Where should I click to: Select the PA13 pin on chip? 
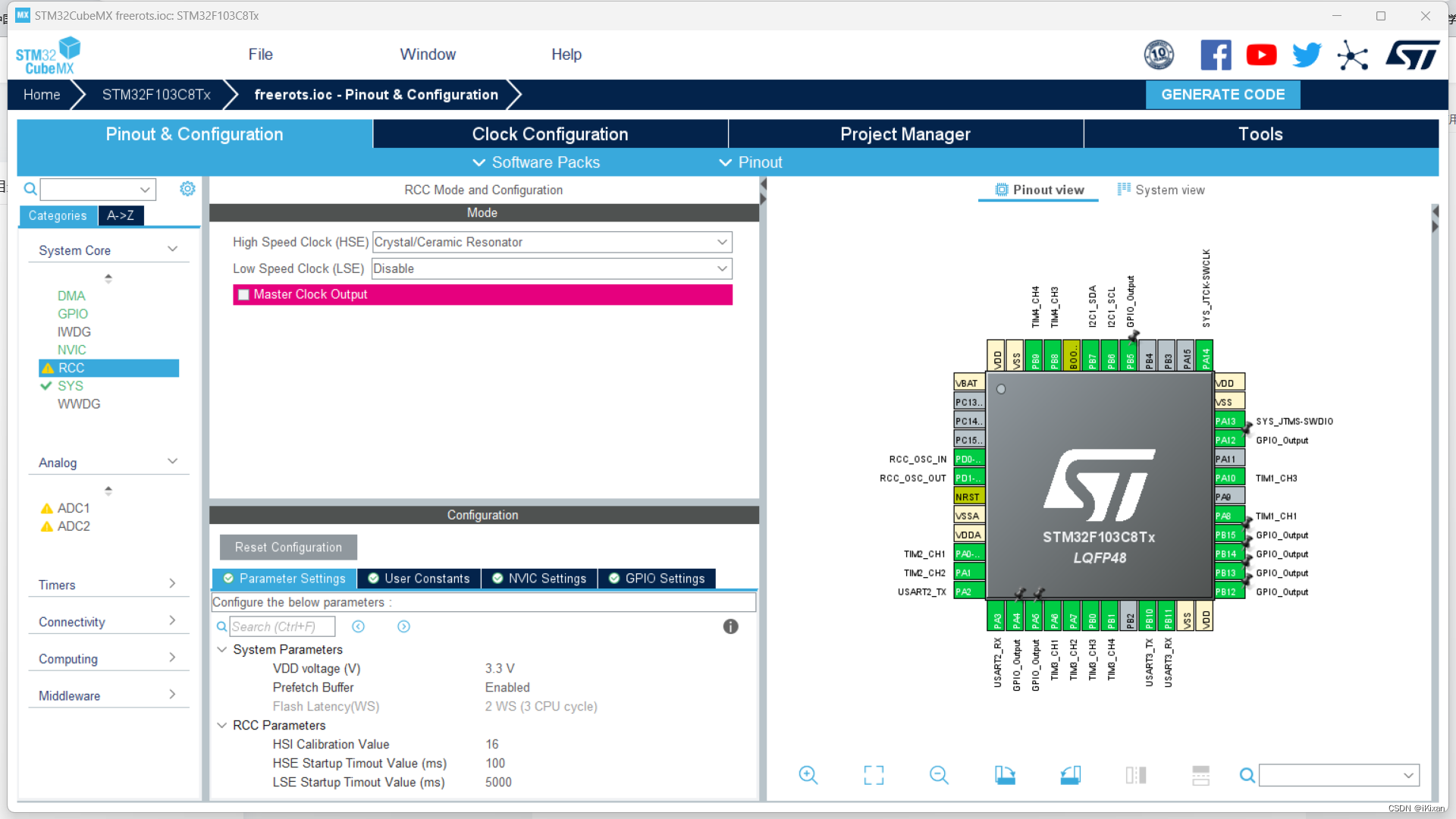(x=1228, y=421)
